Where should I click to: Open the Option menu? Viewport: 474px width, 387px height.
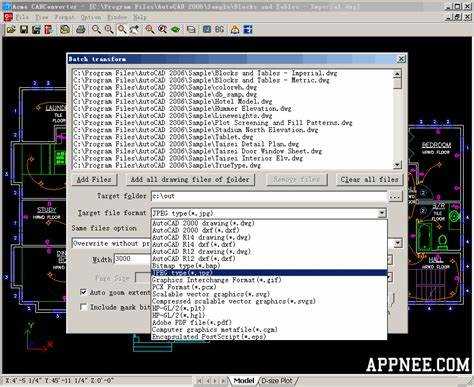click(x=91, y=17)
